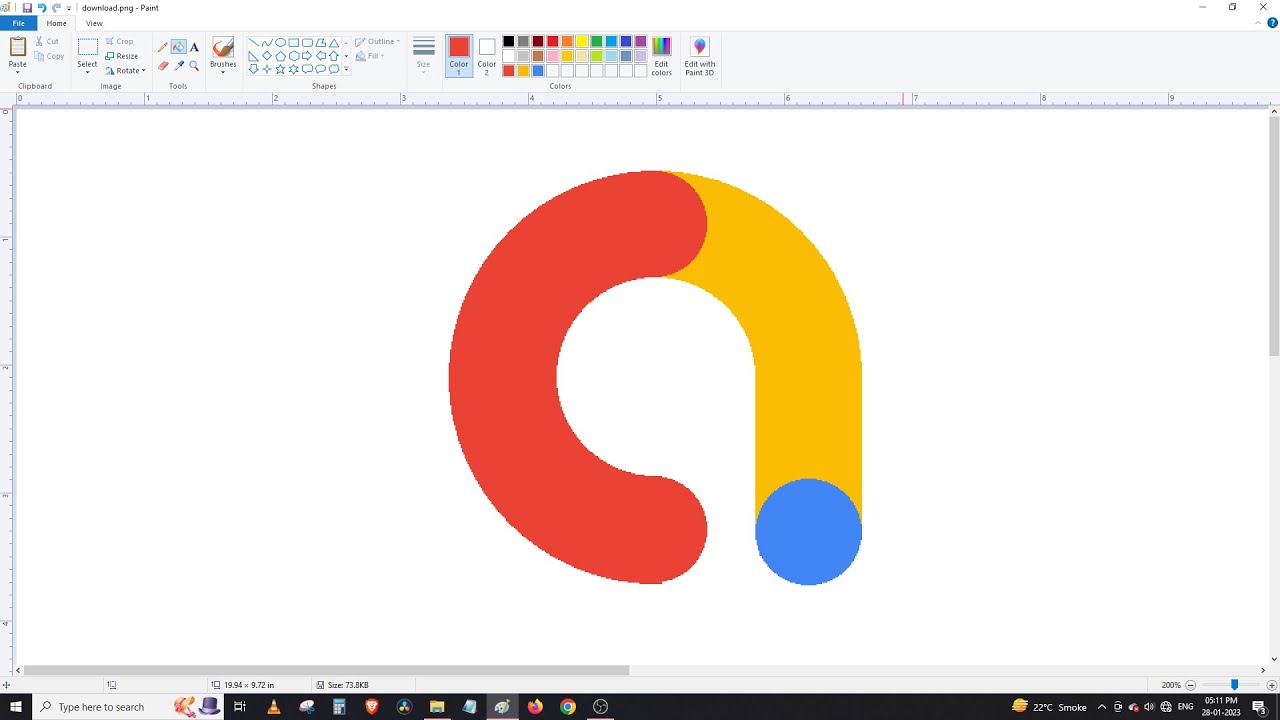The height and width of the screenshot is (720, 1280).
Task: Open the Paint Help question mark
Action: pos(1272,23)
